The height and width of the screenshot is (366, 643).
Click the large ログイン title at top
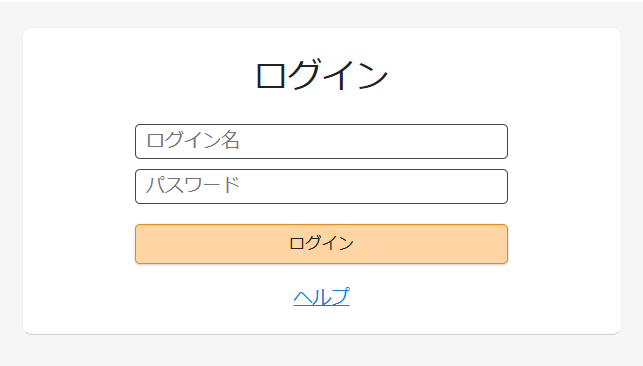point(321,76)
